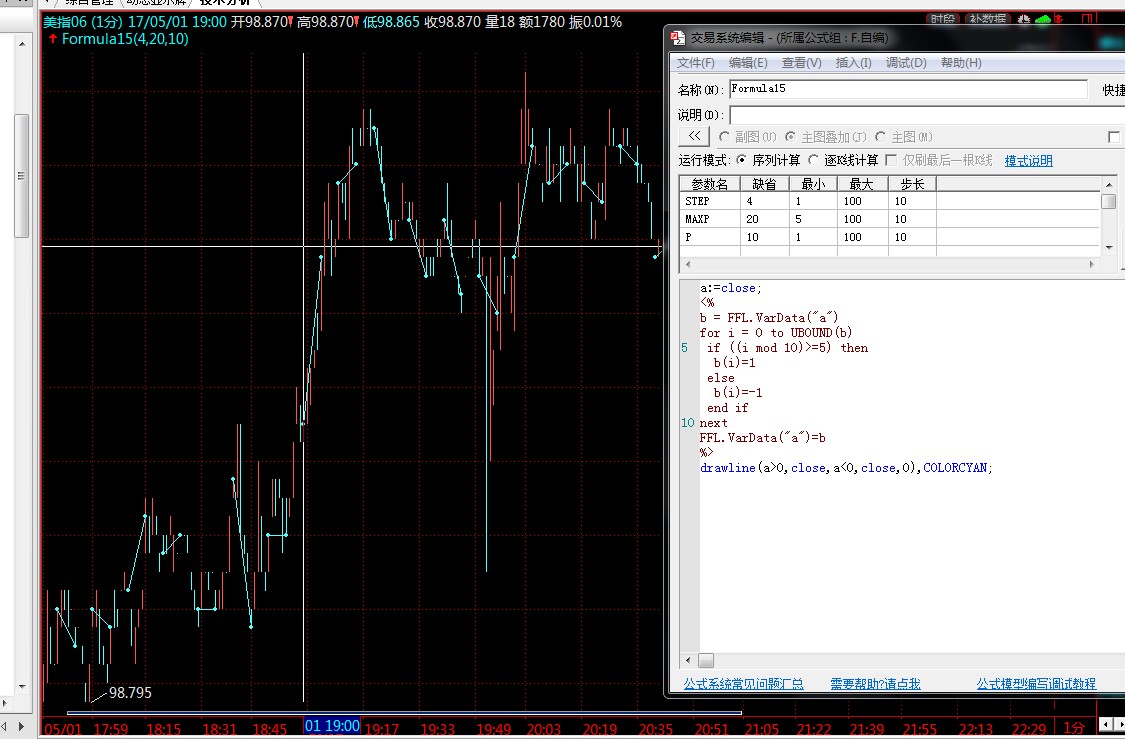Click the 参数名 column header

click(710, 184)
